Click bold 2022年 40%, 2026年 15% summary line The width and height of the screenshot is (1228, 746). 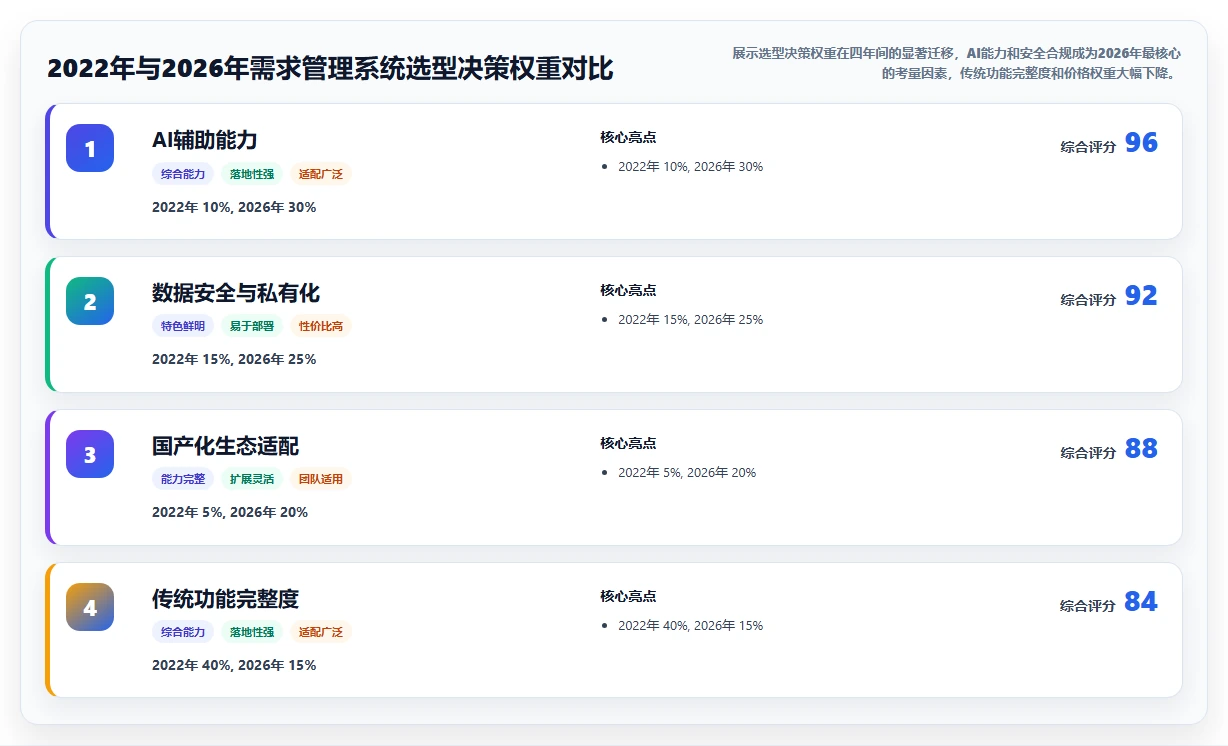[234, 665]
